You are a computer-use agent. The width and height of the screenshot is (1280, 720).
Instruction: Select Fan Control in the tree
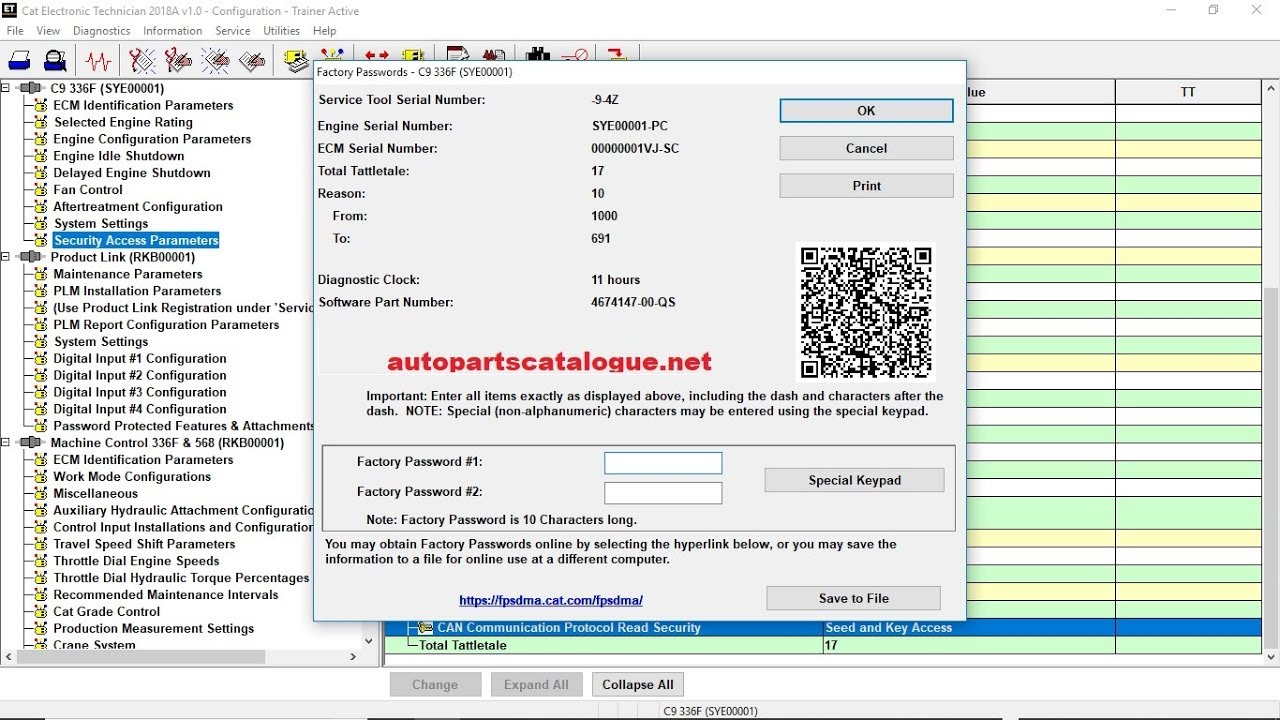[x=88, y=190]
